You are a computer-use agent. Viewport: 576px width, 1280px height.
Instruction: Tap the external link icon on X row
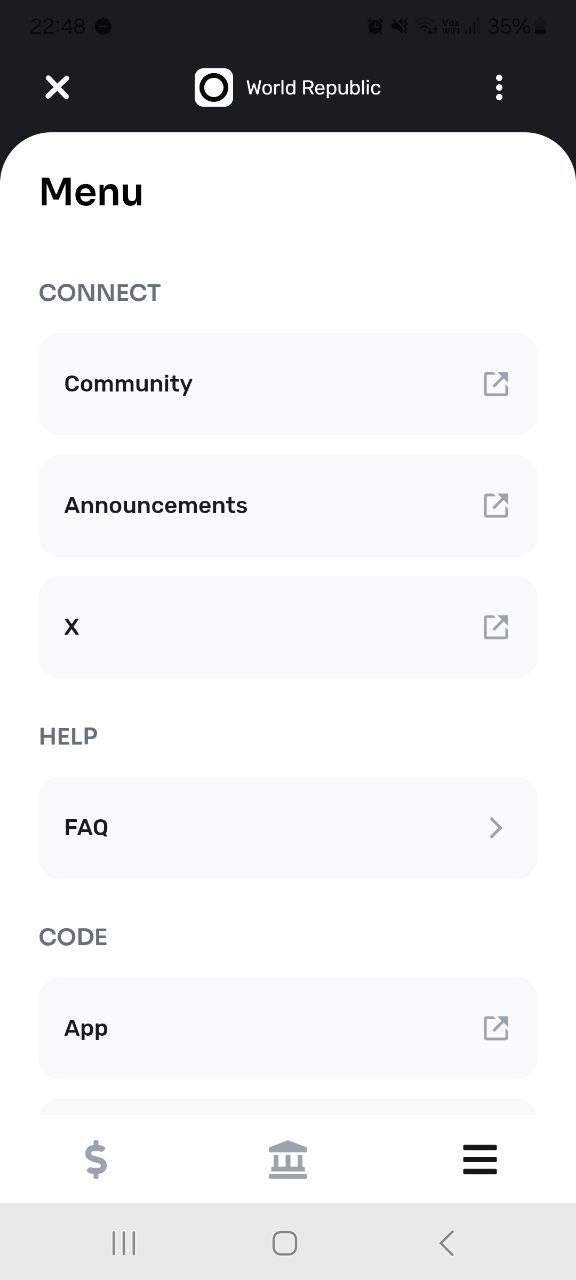point(496,627)
